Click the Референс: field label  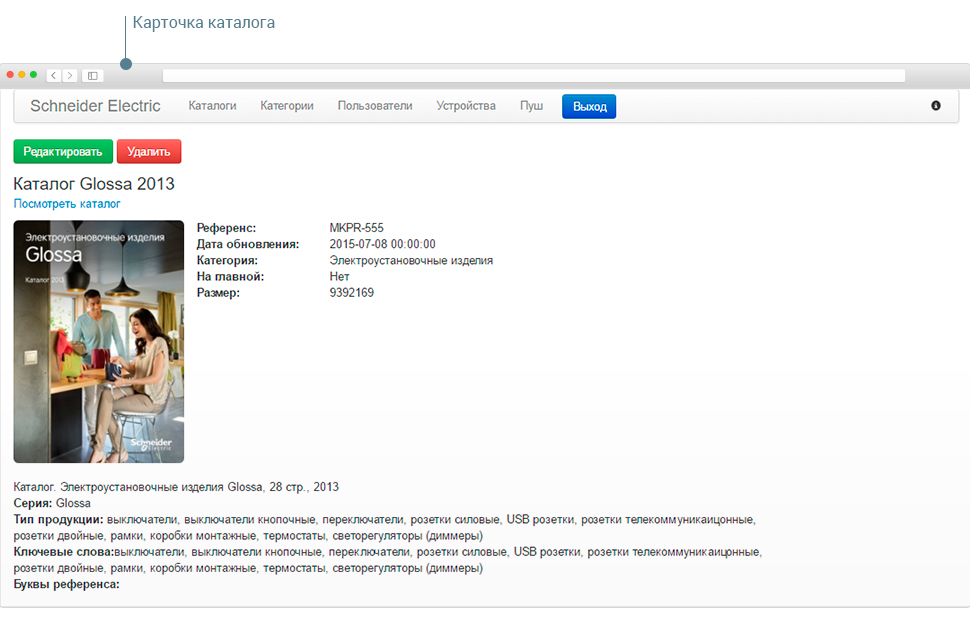pyautogui.click(x=226, y=228)
